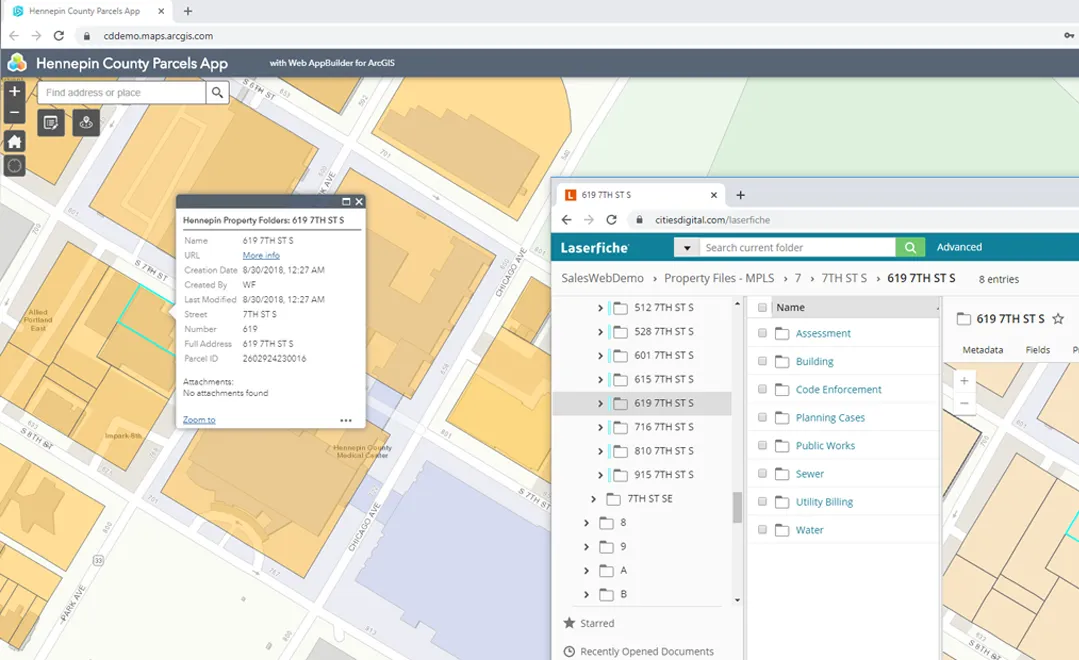Click the address search magnifier button
Screen dimensions: 1079x660
point(217,92)
